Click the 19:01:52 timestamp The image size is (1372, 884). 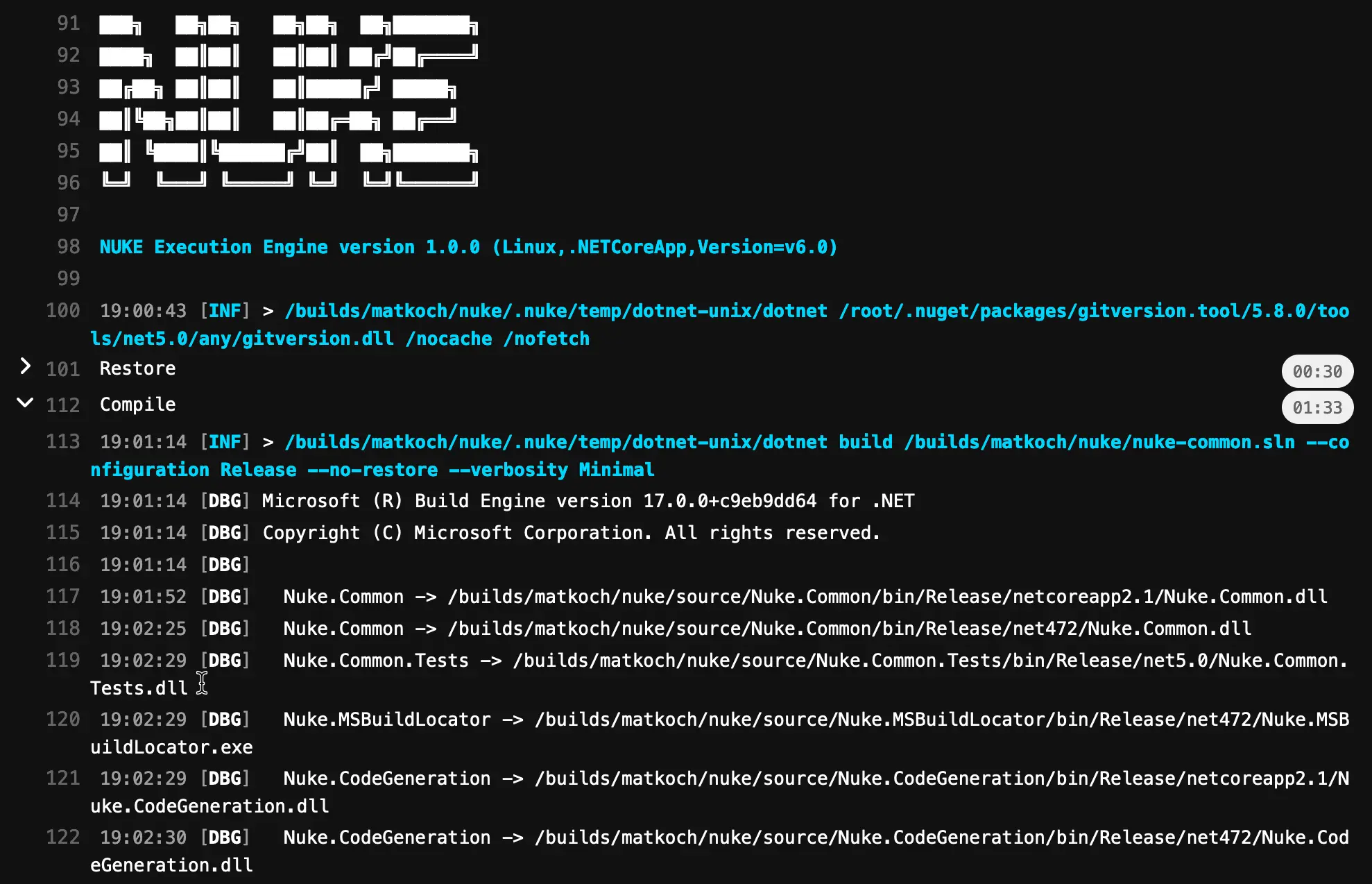(x=143, y=597)
